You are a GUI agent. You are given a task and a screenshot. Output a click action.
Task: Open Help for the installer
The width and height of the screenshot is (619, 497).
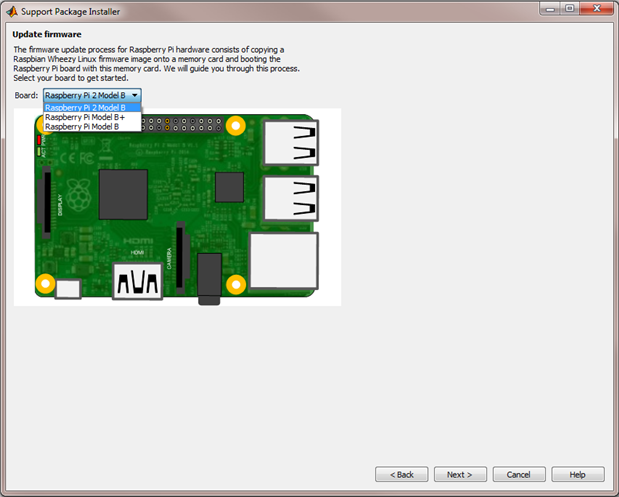click(x=577, y=474)
